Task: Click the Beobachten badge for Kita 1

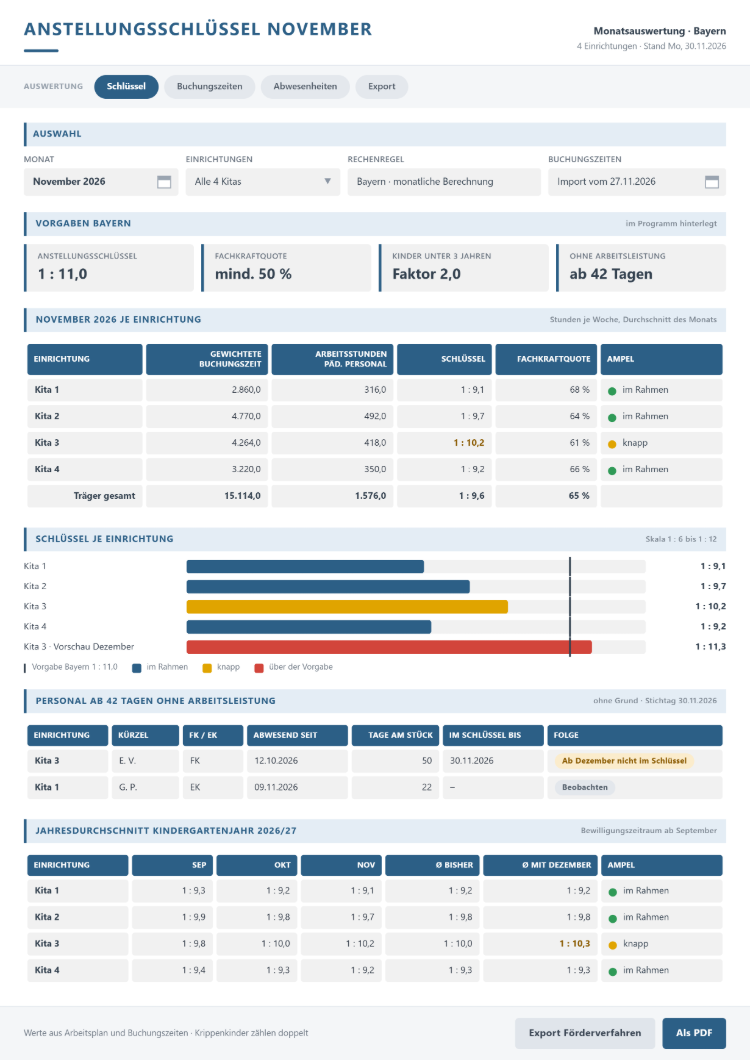Action: click(585, 788)
